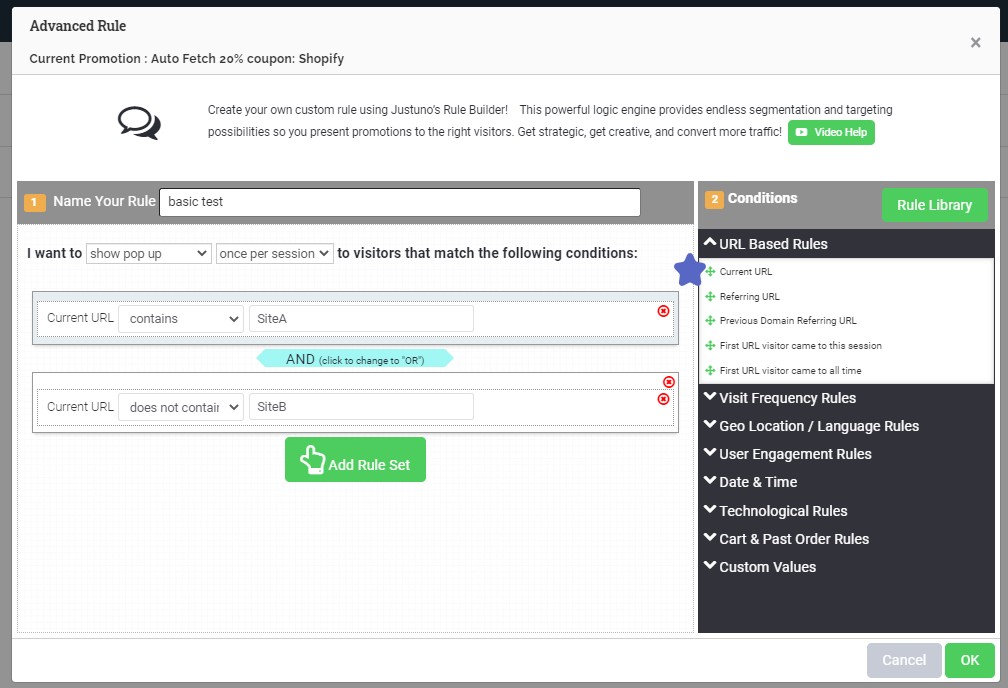Toggle the AND condition to OR
Image resolution: width=1008 pixels, height=688 pixels.
coord(355,358)
